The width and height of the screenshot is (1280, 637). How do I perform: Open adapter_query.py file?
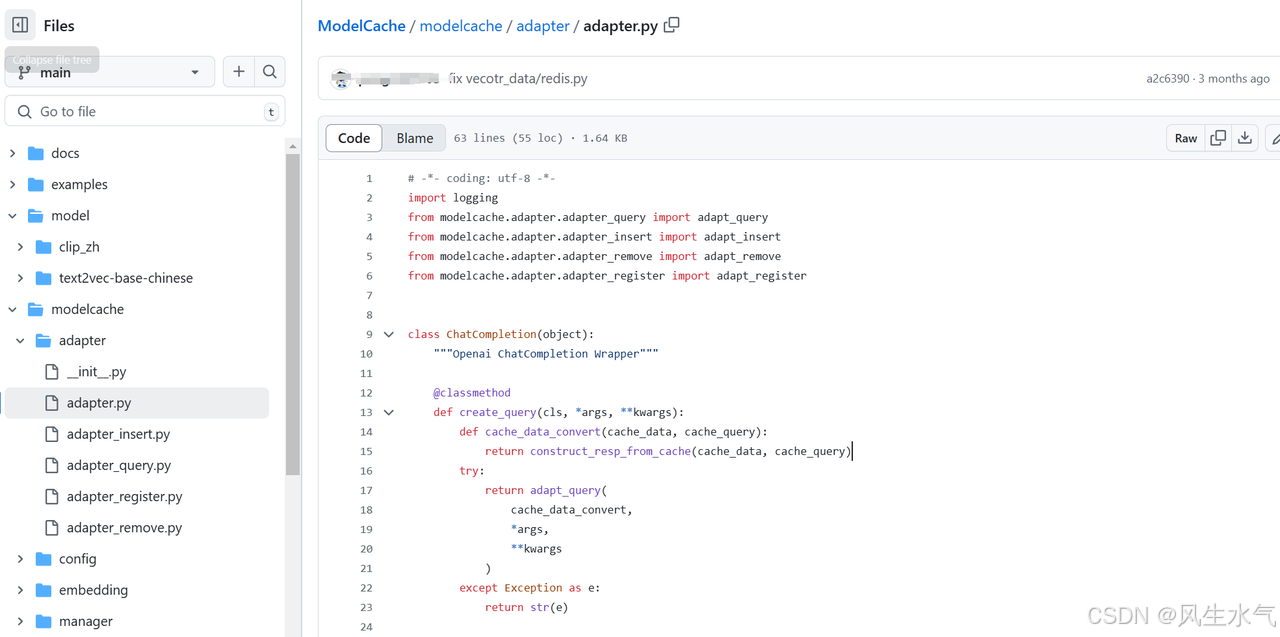[x=119, y=465]
